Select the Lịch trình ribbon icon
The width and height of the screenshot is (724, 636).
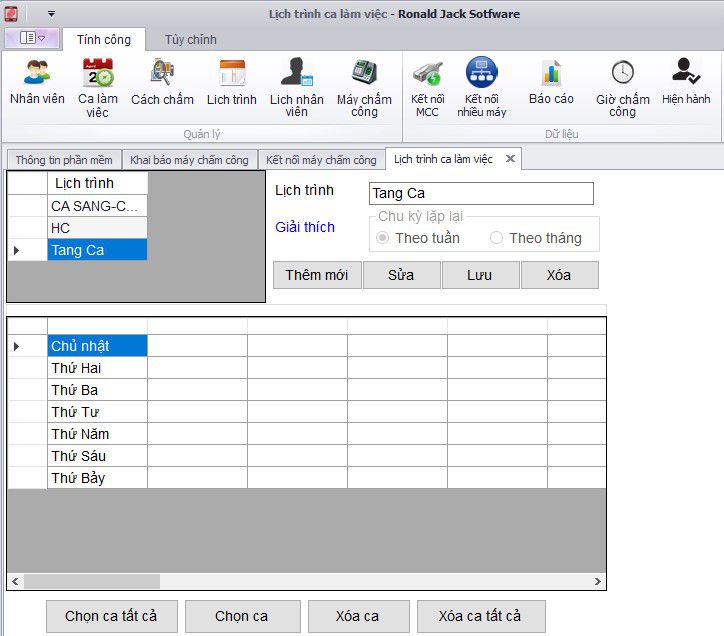click(232, 74)
